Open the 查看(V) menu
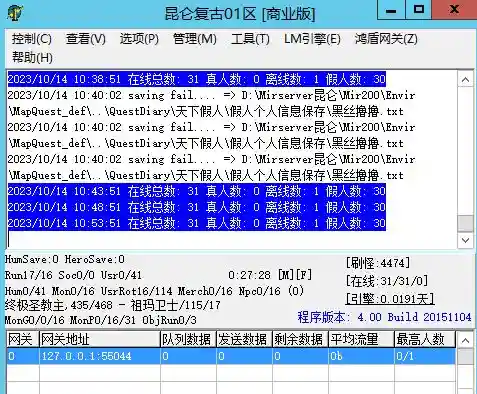The height and width of the screenshot is (394, 477). pos(86,39)
